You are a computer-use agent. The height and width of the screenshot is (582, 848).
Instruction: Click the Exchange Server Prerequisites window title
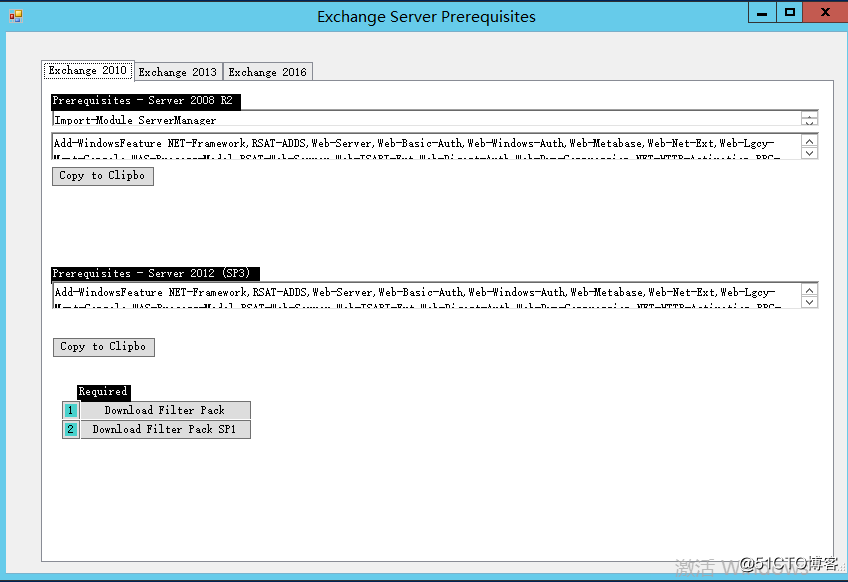click(x=426, y=17)
